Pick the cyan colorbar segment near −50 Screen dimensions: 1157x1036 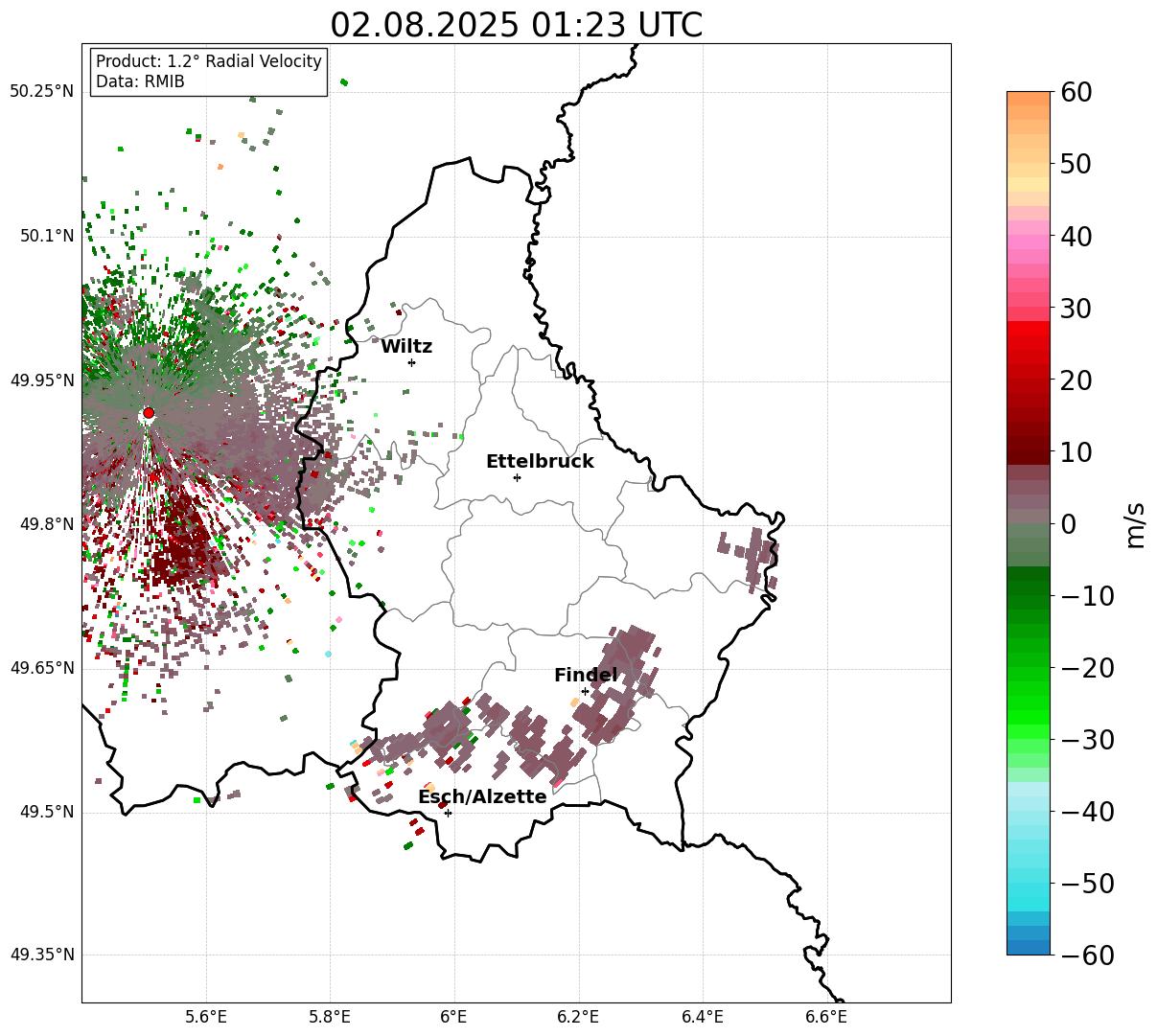coord(1029,884)
